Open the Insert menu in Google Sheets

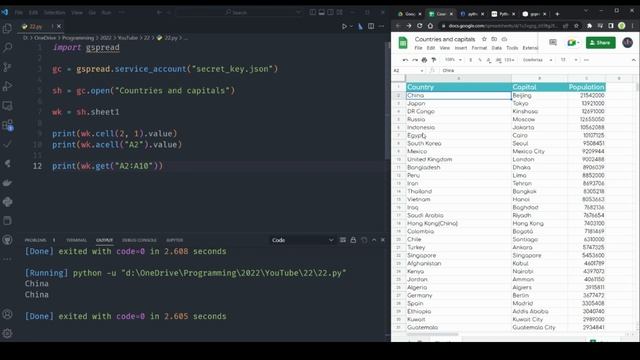click(461, 48)
